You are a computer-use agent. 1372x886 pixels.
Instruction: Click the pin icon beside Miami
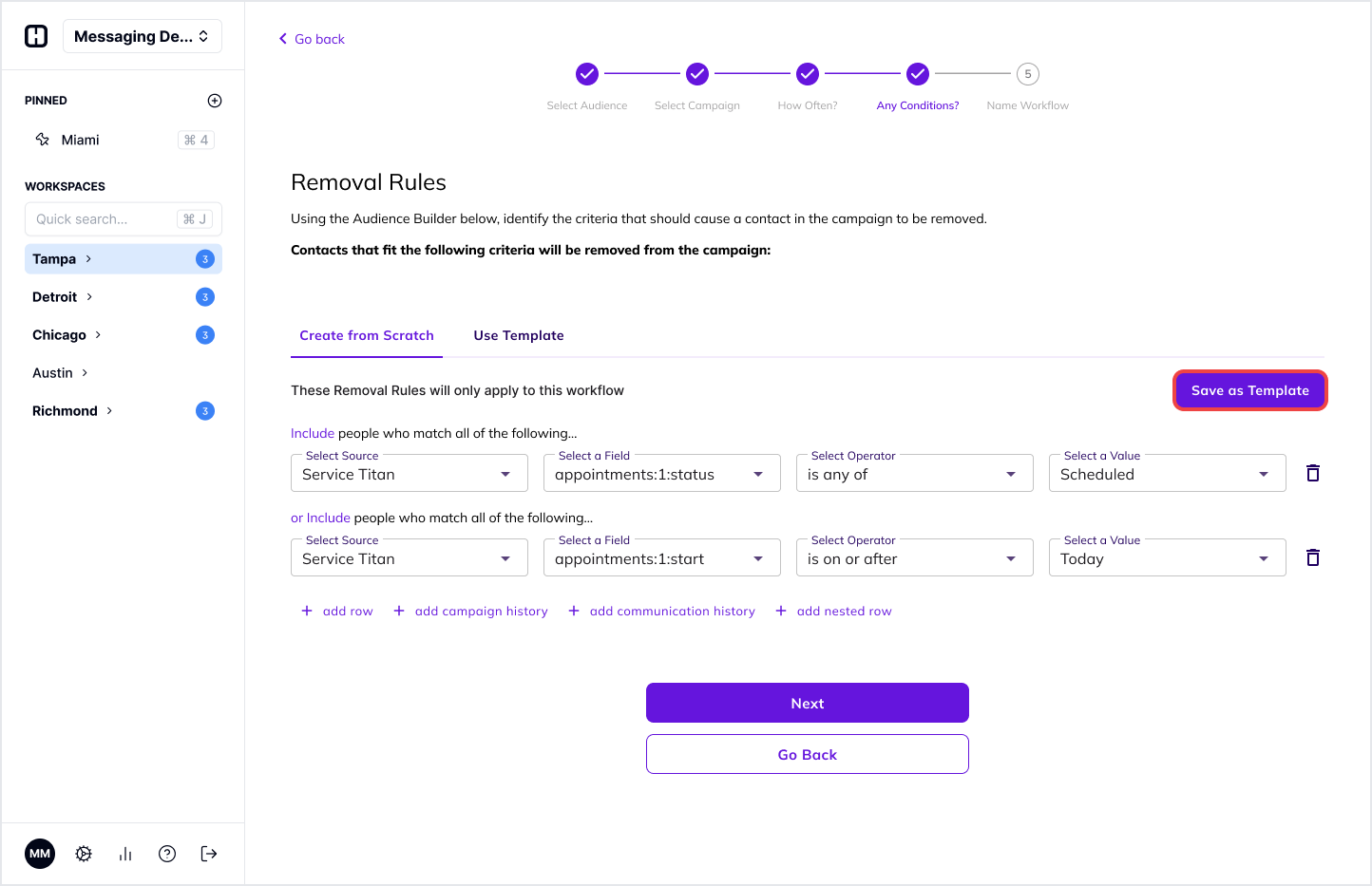42,139
